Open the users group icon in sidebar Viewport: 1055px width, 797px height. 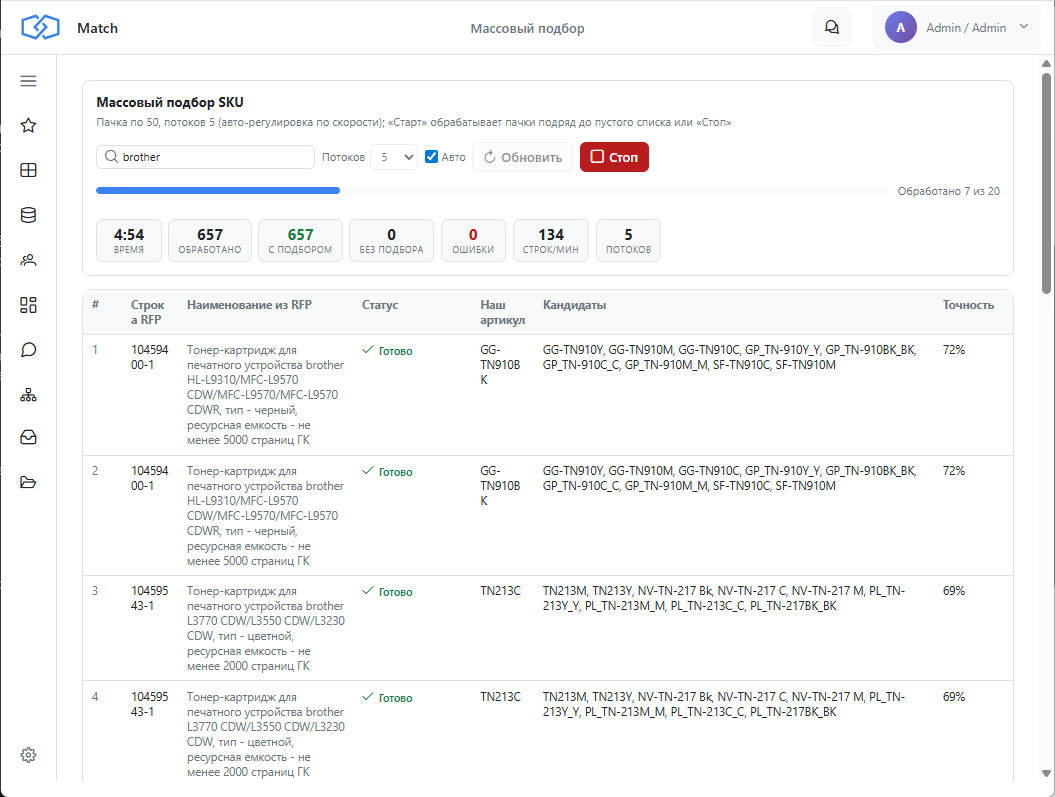tap(28, 260)
